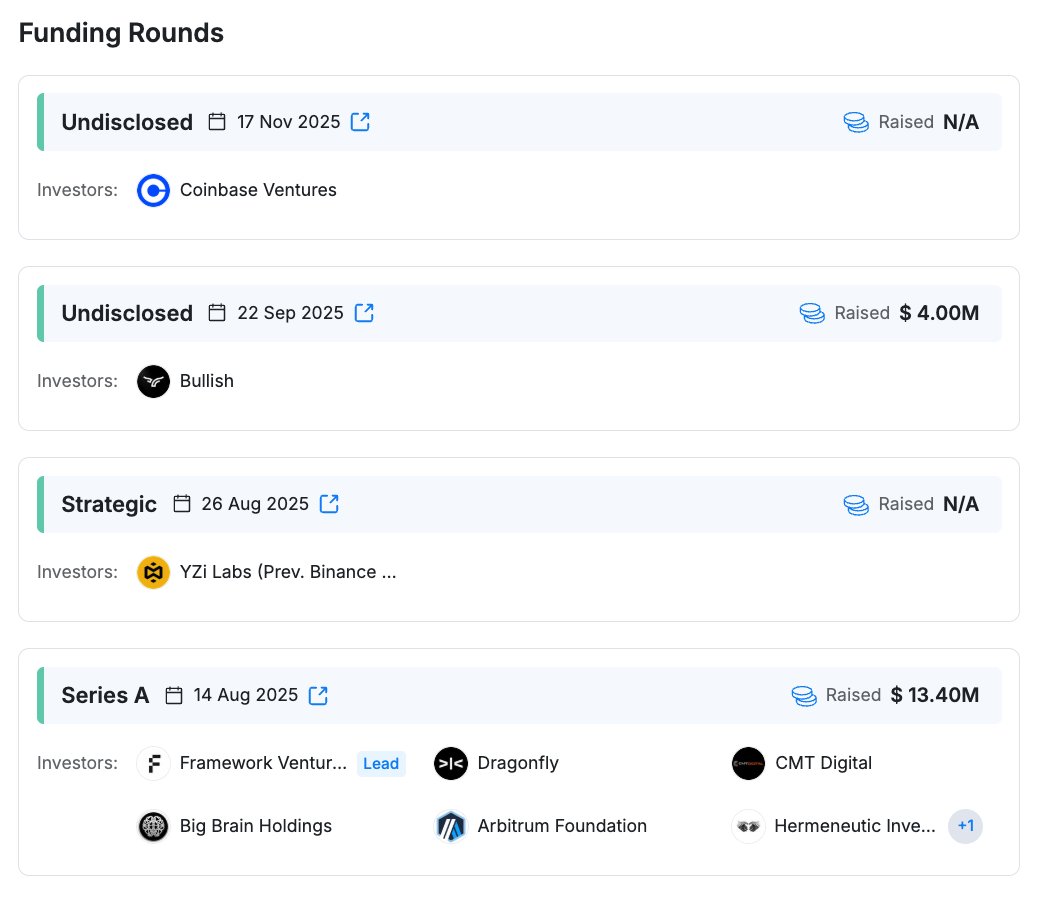The height and width of the screenshot is (900, 1049).
Task: Select the 17 Nov 2025 date text
Action: tap(288, 122)
